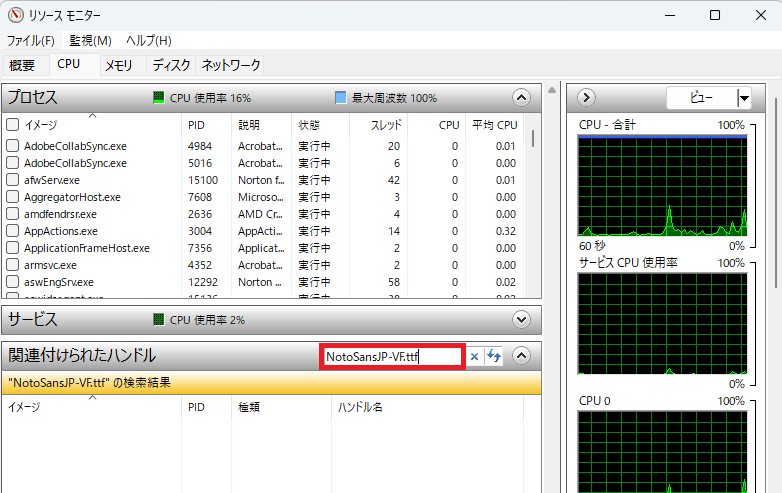
Task: Click the "NotoSansJP-VF.ttf" の検索結果 banner
Action: [272, 383]
